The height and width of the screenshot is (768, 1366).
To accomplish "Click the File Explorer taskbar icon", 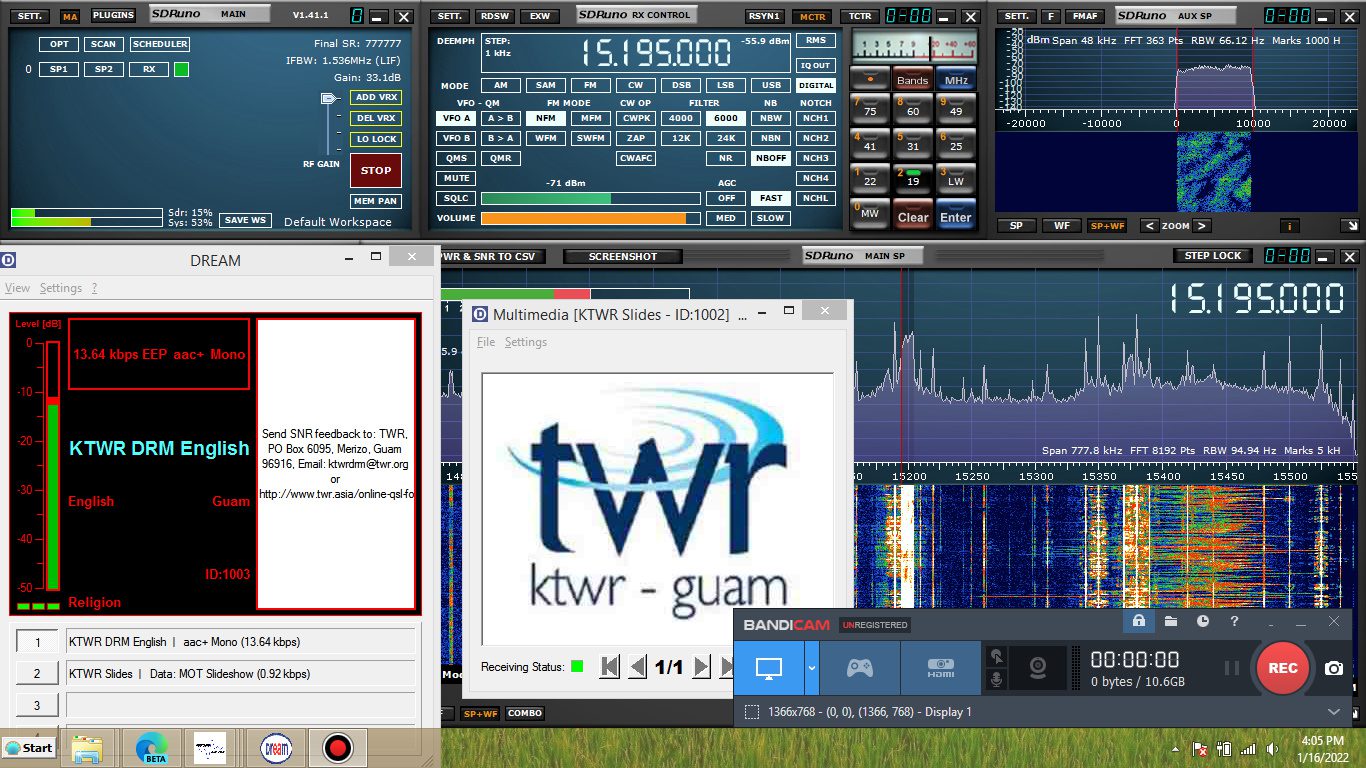I will 87,747.
